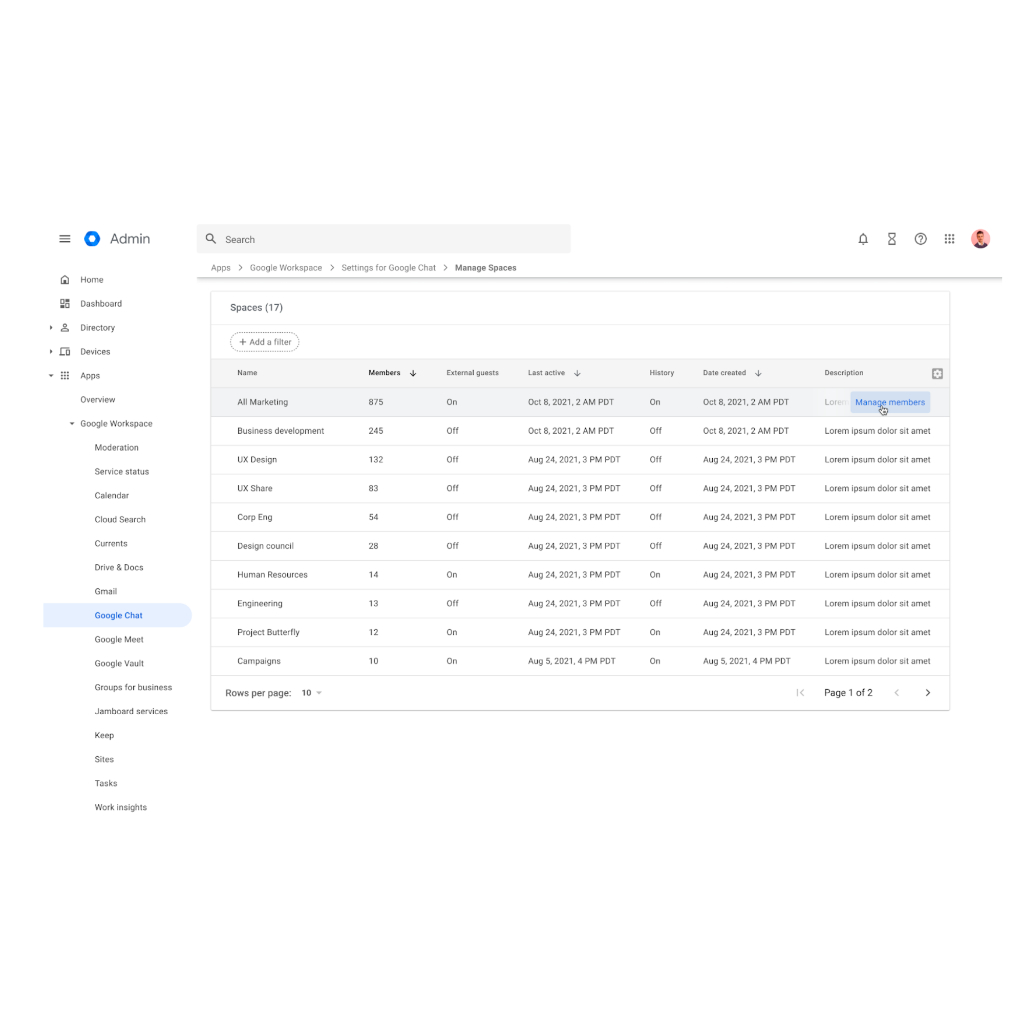Select the Human Resources space name
Screen dimensions: 1024x1024
272,575
